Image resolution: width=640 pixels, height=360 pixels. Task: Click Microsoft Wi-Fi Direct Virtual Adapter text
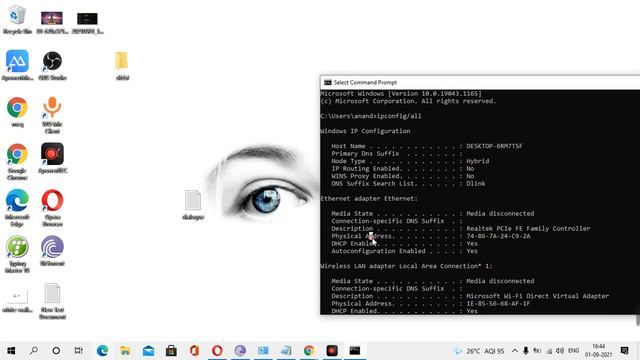coord(538,296)
